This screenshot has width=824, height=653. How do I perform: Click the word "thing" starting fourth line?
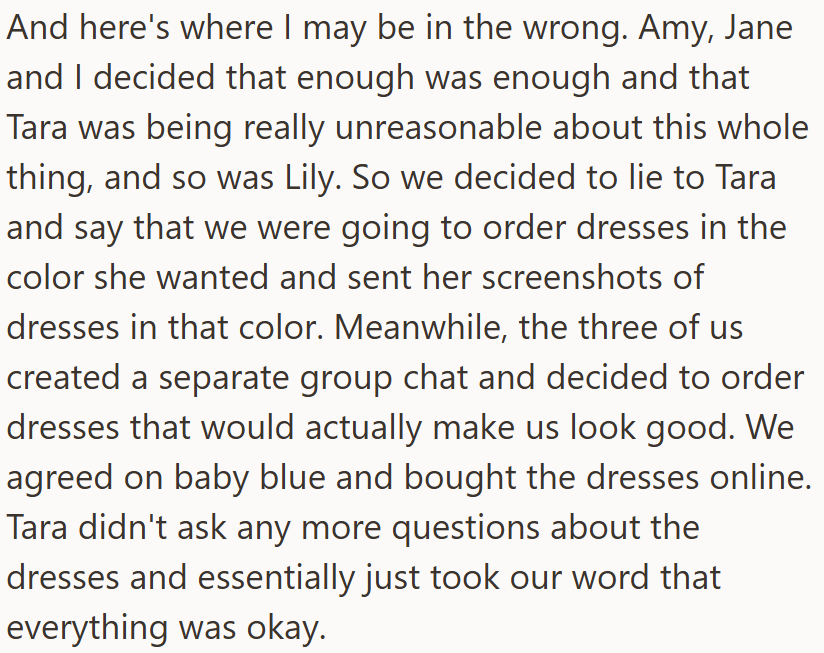click(x=45, y=178)
